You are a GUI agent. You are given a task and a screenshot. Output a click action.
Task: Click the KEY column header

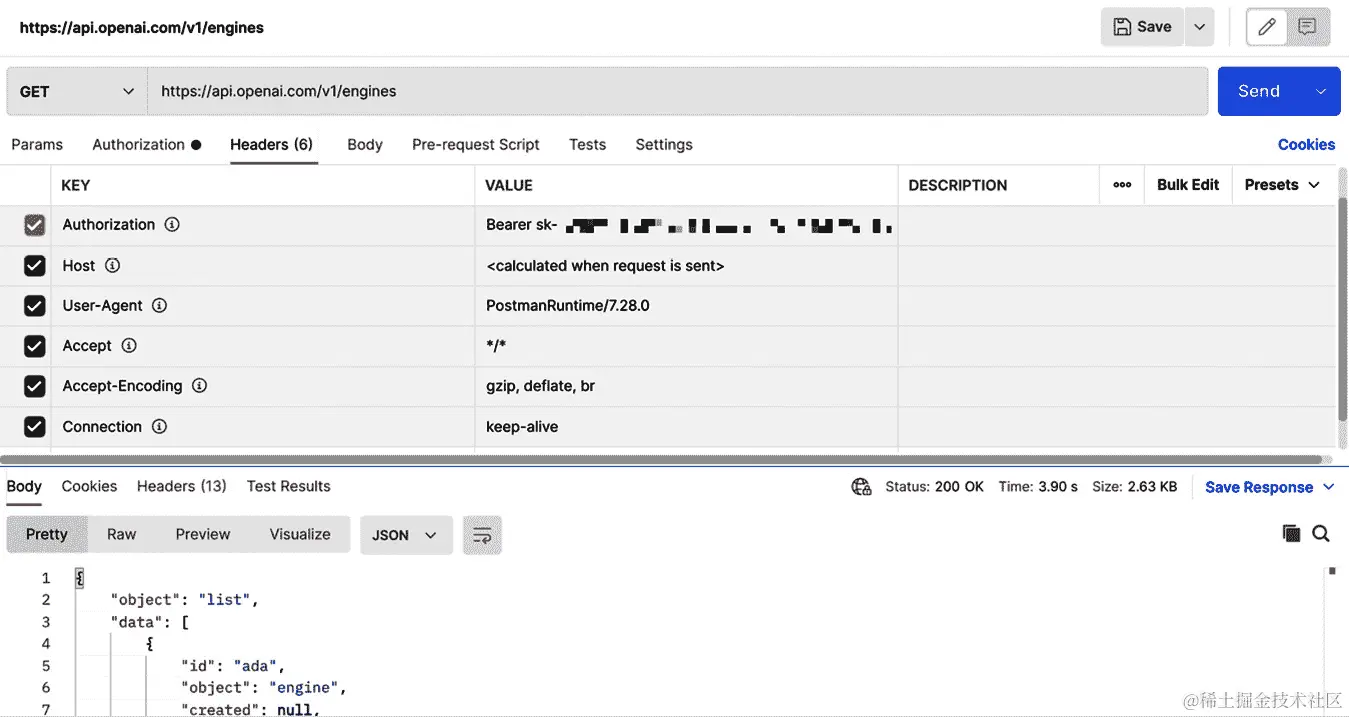(x=76, y=185)
